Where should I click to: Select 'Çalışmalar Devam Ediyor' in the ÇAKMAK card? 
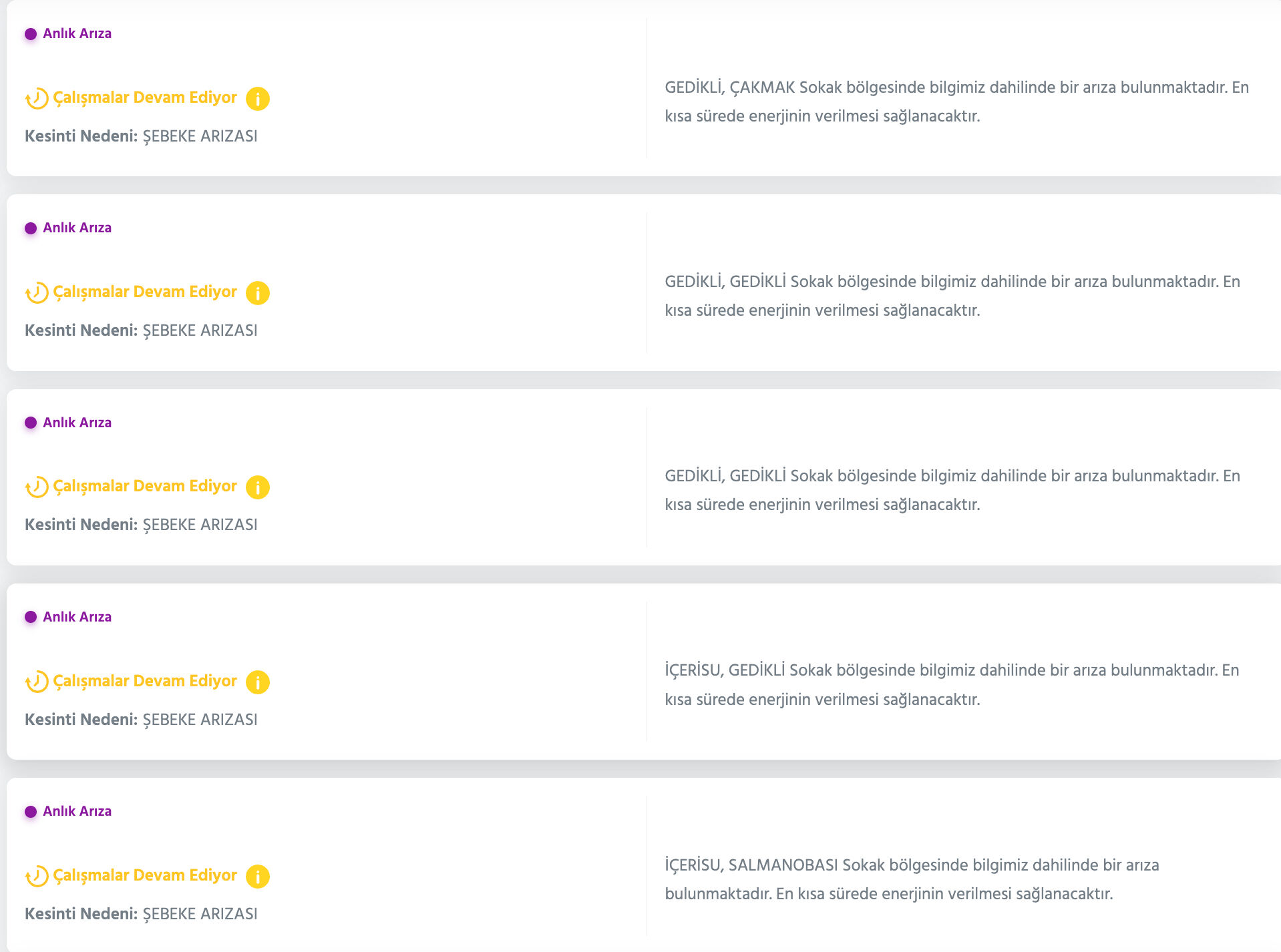point(145,97)
